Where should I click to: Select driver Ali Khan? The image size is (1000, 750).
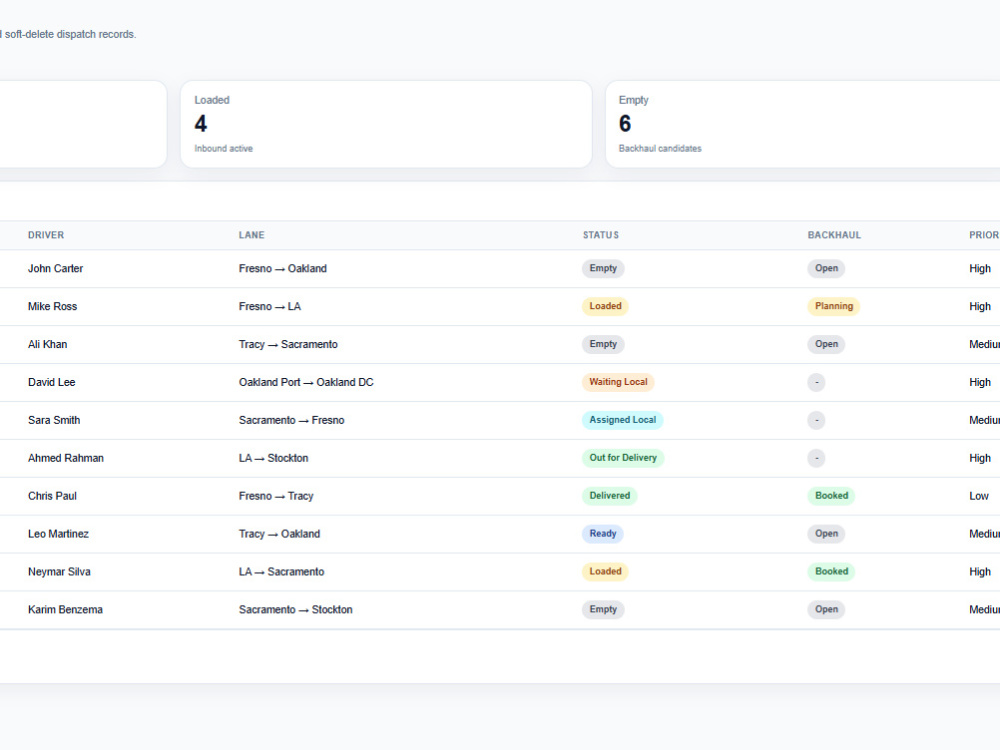pos(47,344)
